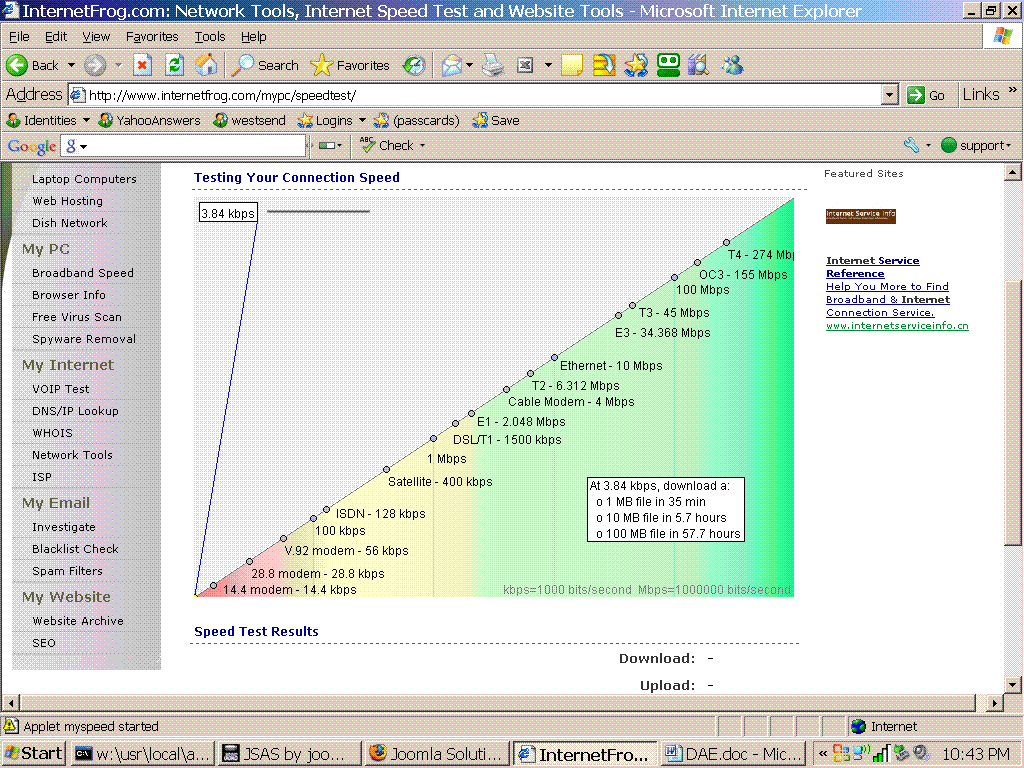Click the yellow sticky note toolbar icon

[x=571, y=65]
